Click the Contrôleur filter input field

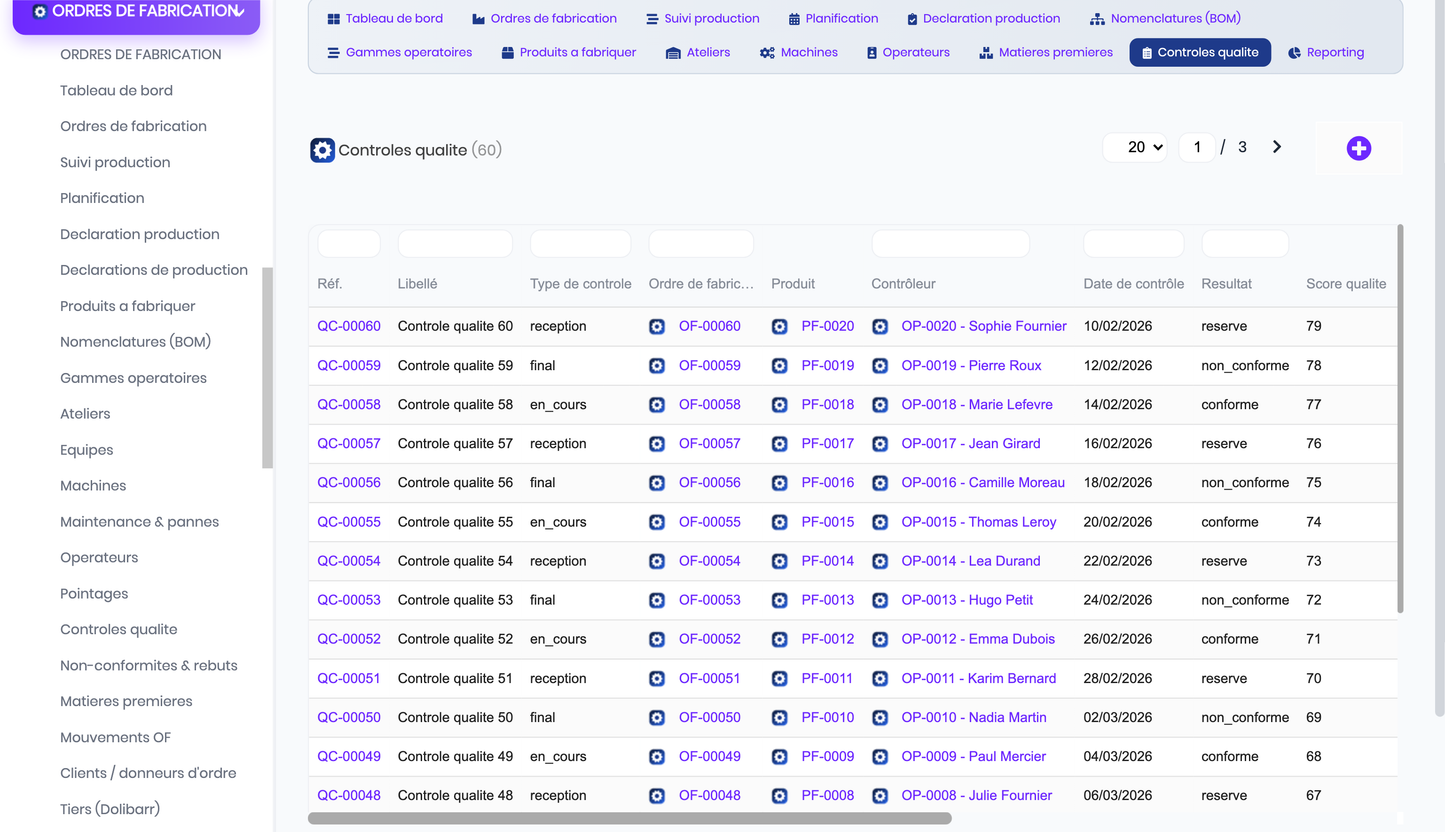tap(951, 244)
